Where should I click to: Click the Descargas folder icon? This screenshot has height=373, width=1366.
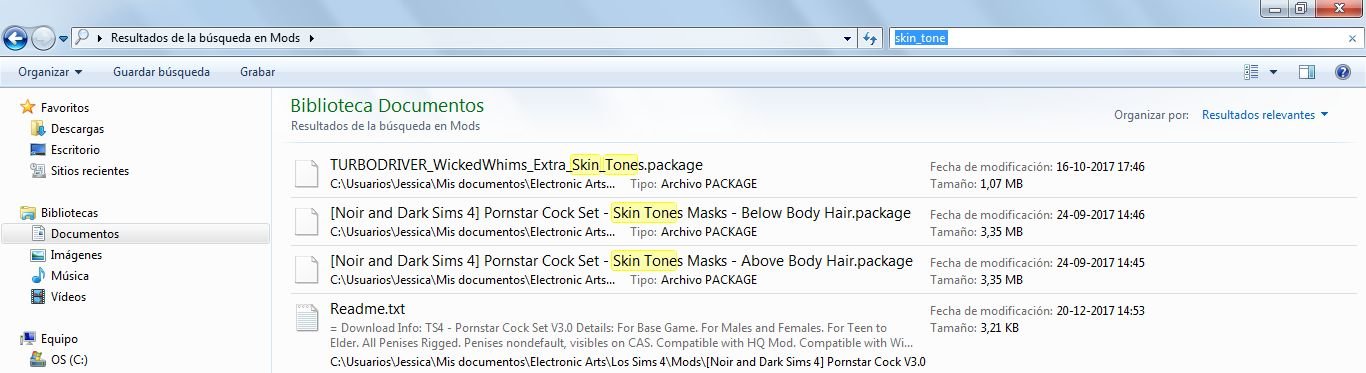click(38, 128)
